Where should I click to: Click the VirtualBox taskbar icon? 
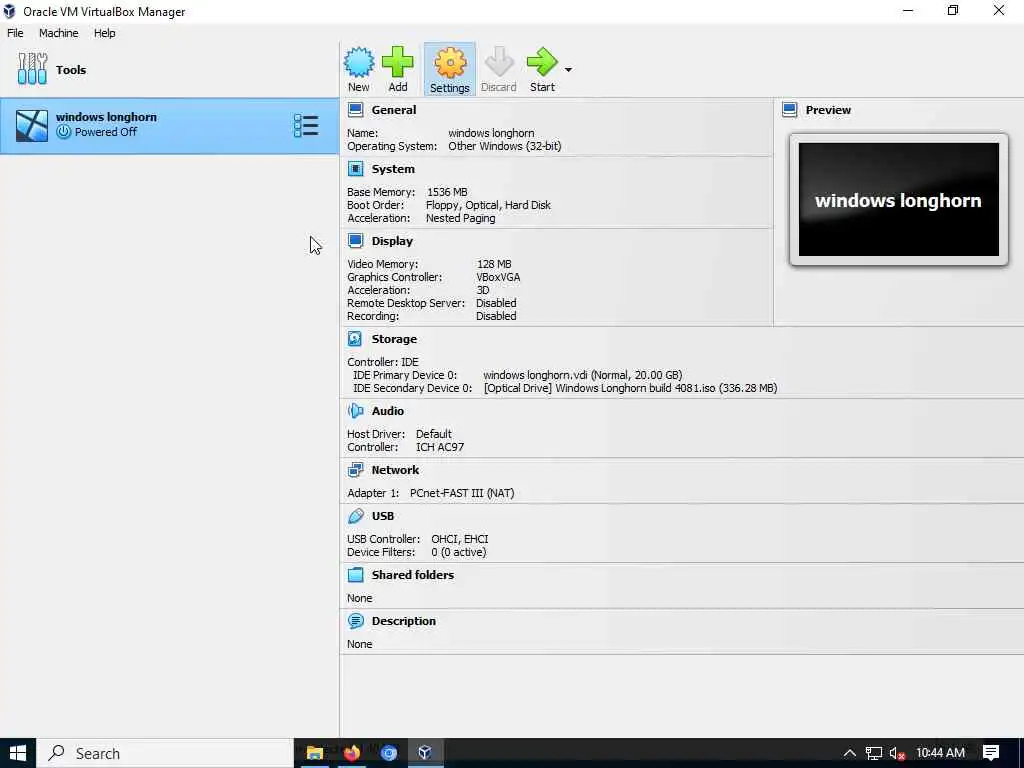425,753
